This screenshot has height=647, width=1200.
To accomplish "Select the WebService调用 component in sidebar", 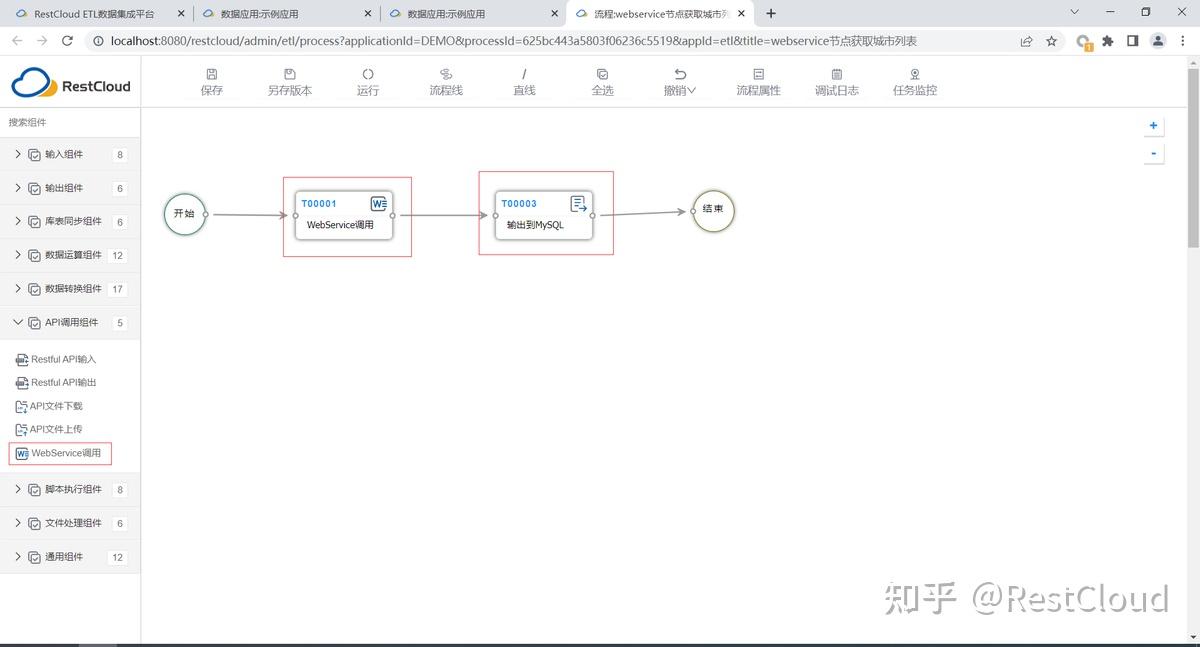I will click(60, 453).
